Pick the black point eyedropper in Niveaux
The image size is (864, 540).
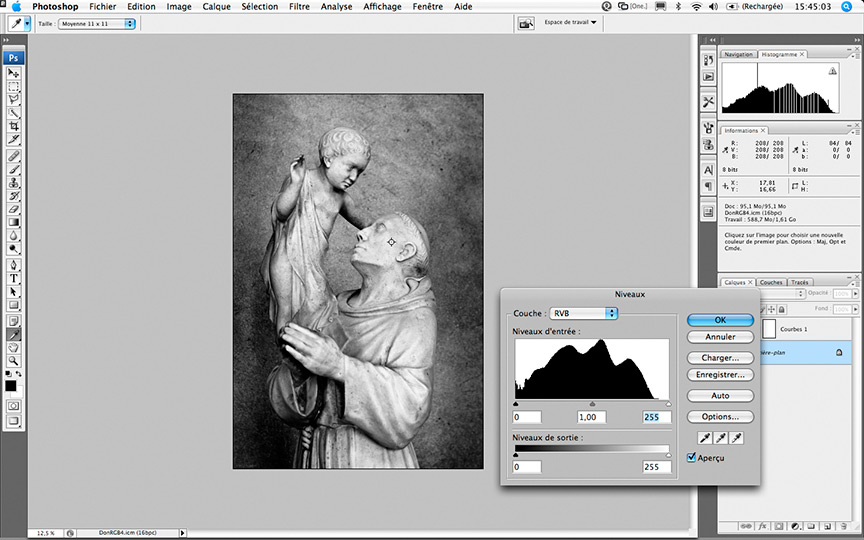pos(705,438)
